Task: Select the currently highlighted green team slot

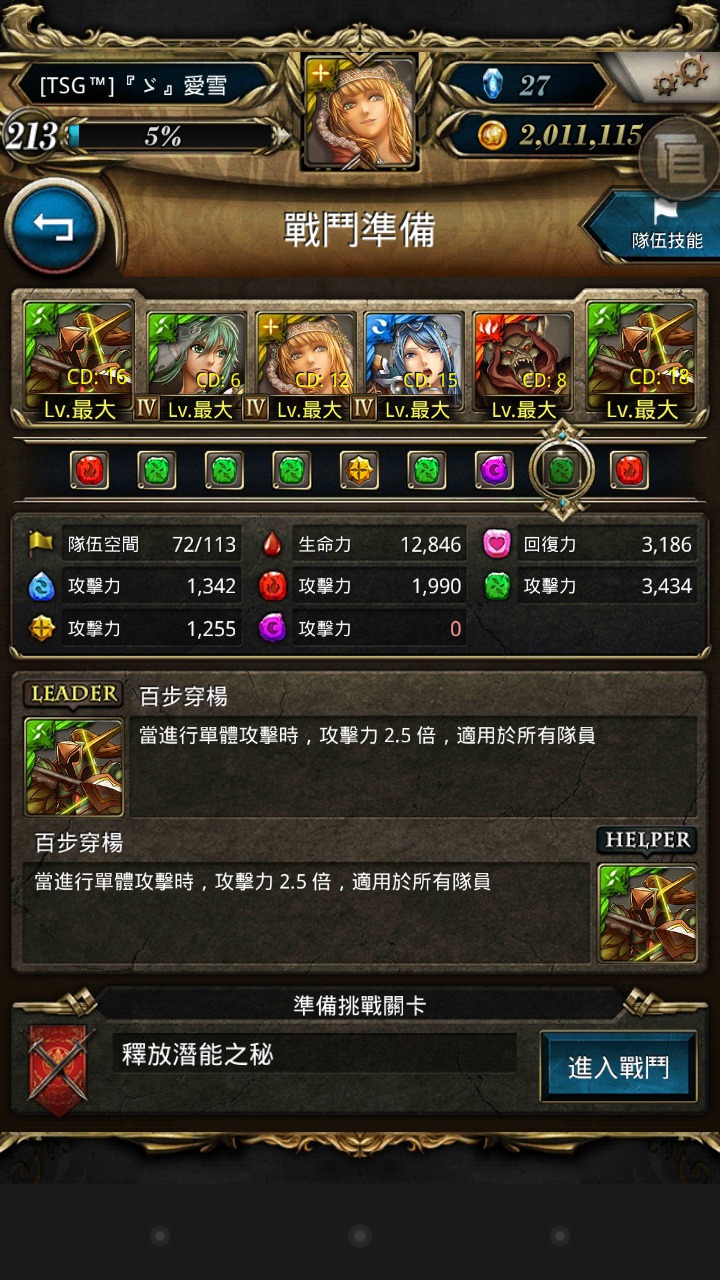Action: [562, 470]
